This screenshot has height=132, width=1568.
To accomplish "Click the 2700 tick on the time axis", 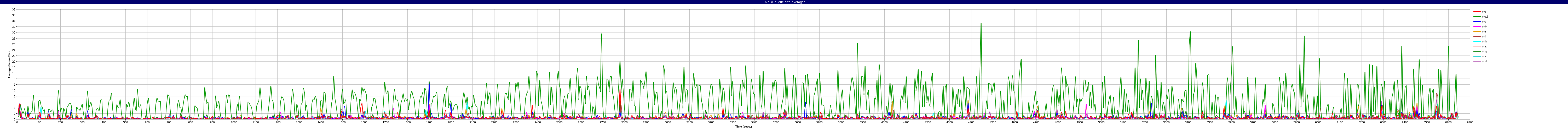I will 602,122.
